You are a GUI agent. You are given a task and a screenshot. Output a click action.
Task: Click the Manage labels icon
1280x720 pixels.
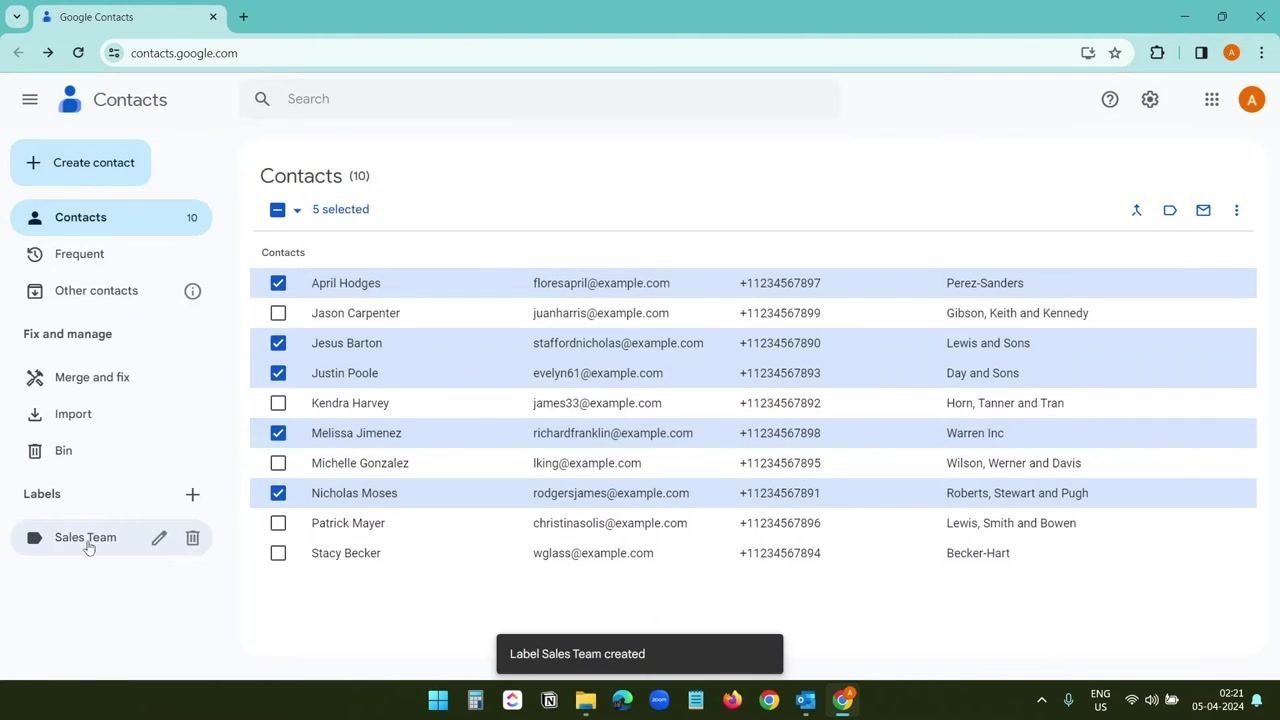pyautogui.click(x=1170, y=210)
